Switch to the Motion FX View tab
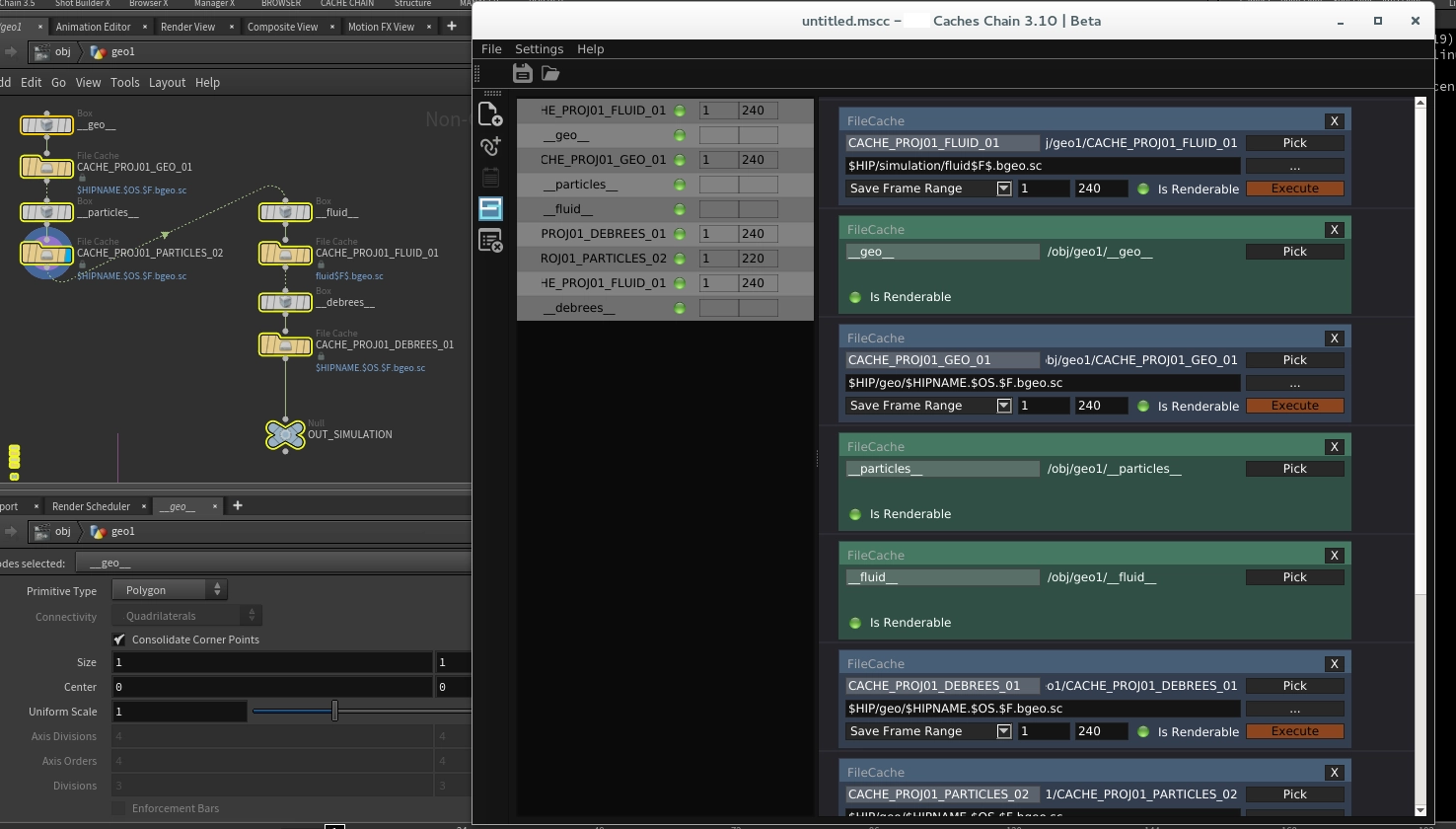 381,27
